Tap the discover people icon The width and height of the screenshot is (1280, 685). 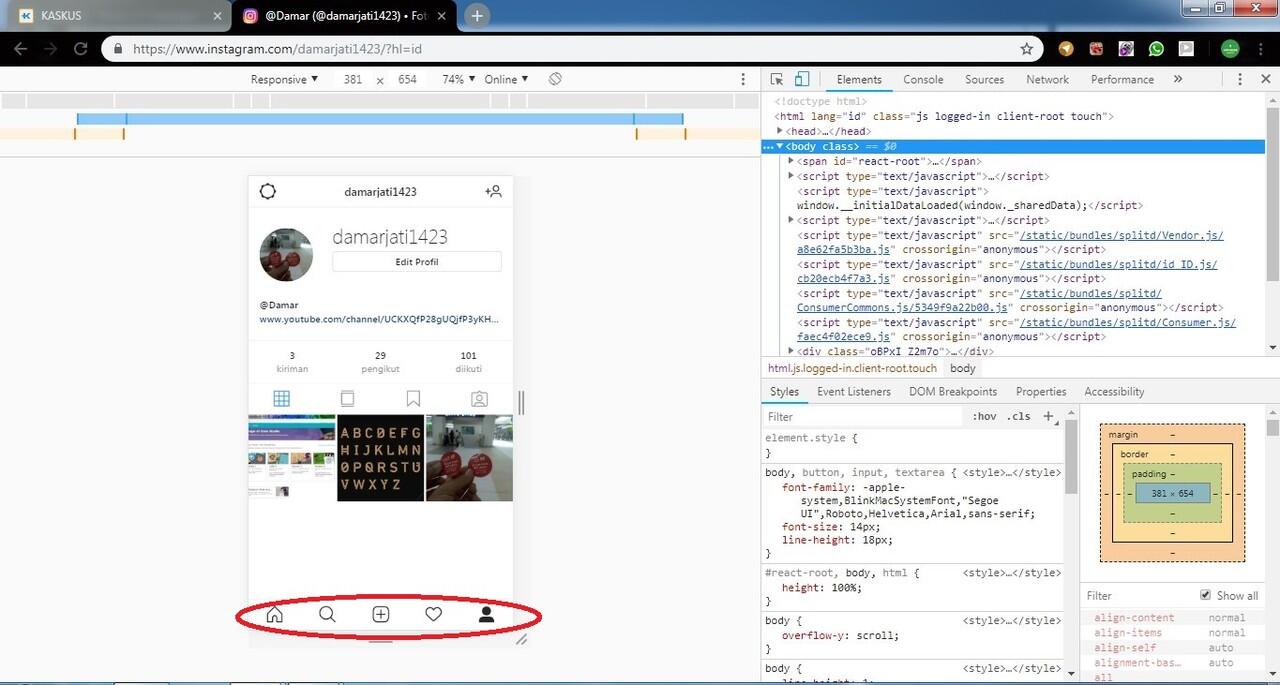(493, 191)
